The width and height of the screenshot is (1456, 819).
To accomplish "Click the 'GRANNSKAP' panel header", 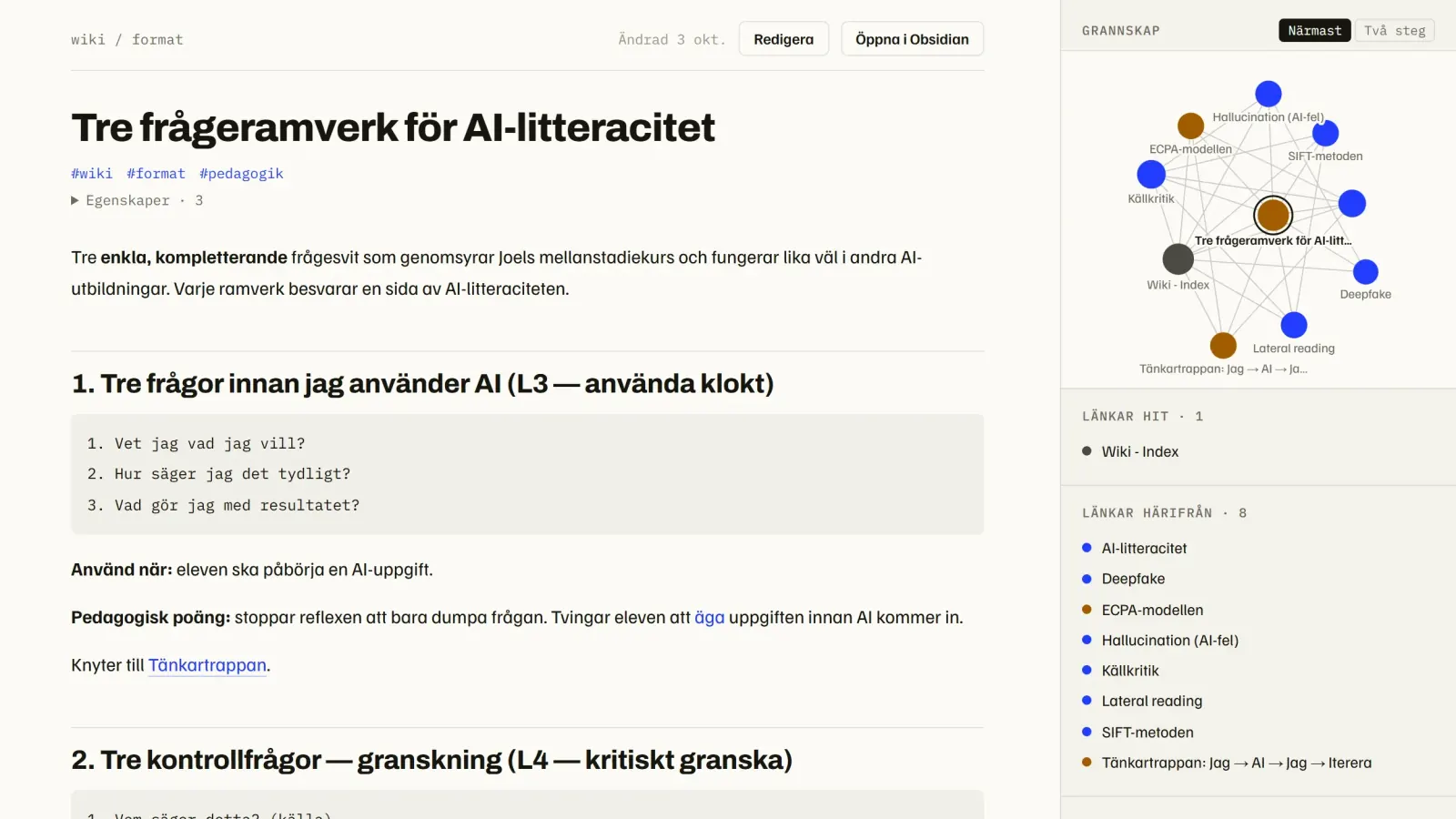I will 1121,31.
